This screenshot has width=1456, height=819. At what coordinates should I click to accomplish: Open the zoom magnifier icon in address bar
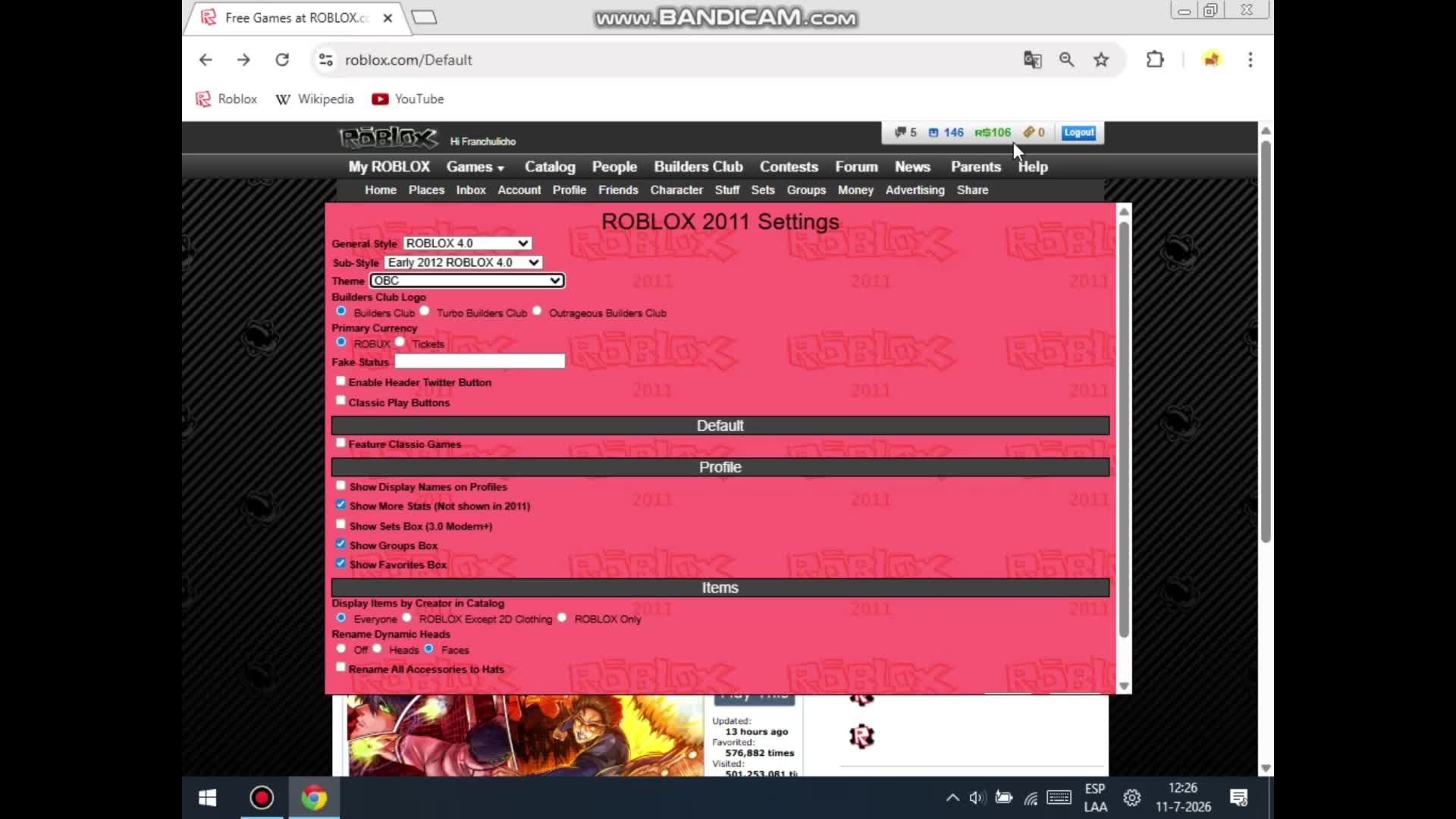tap(1066, 60)
